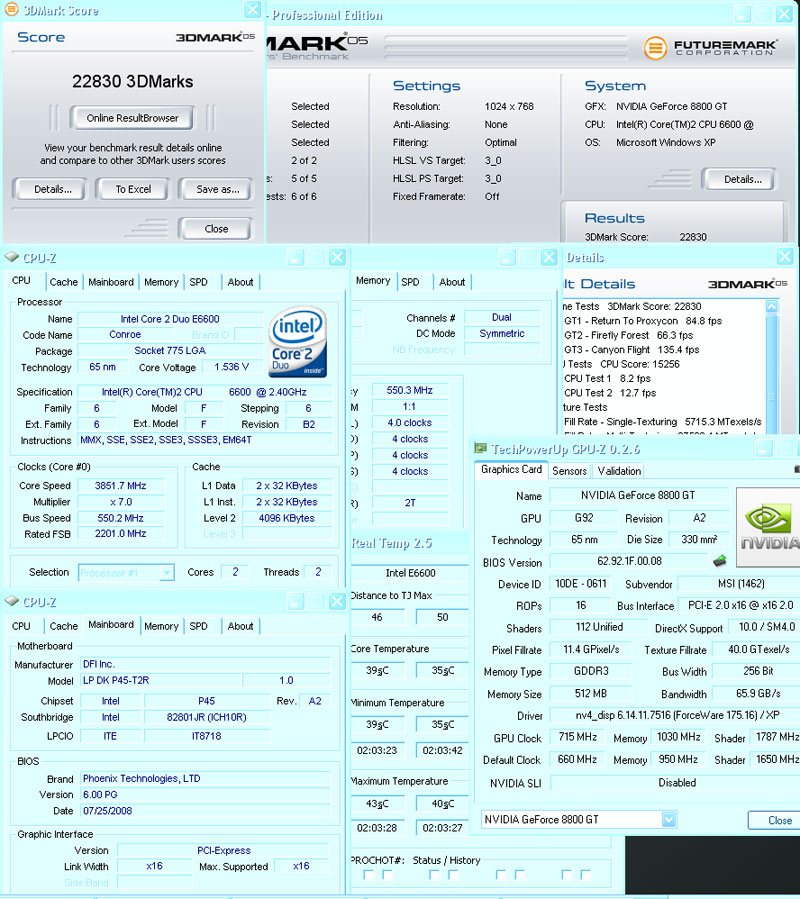
Task: Select the CPU tab in the lower CPU-Z window
Action: (x=21, y=626)
